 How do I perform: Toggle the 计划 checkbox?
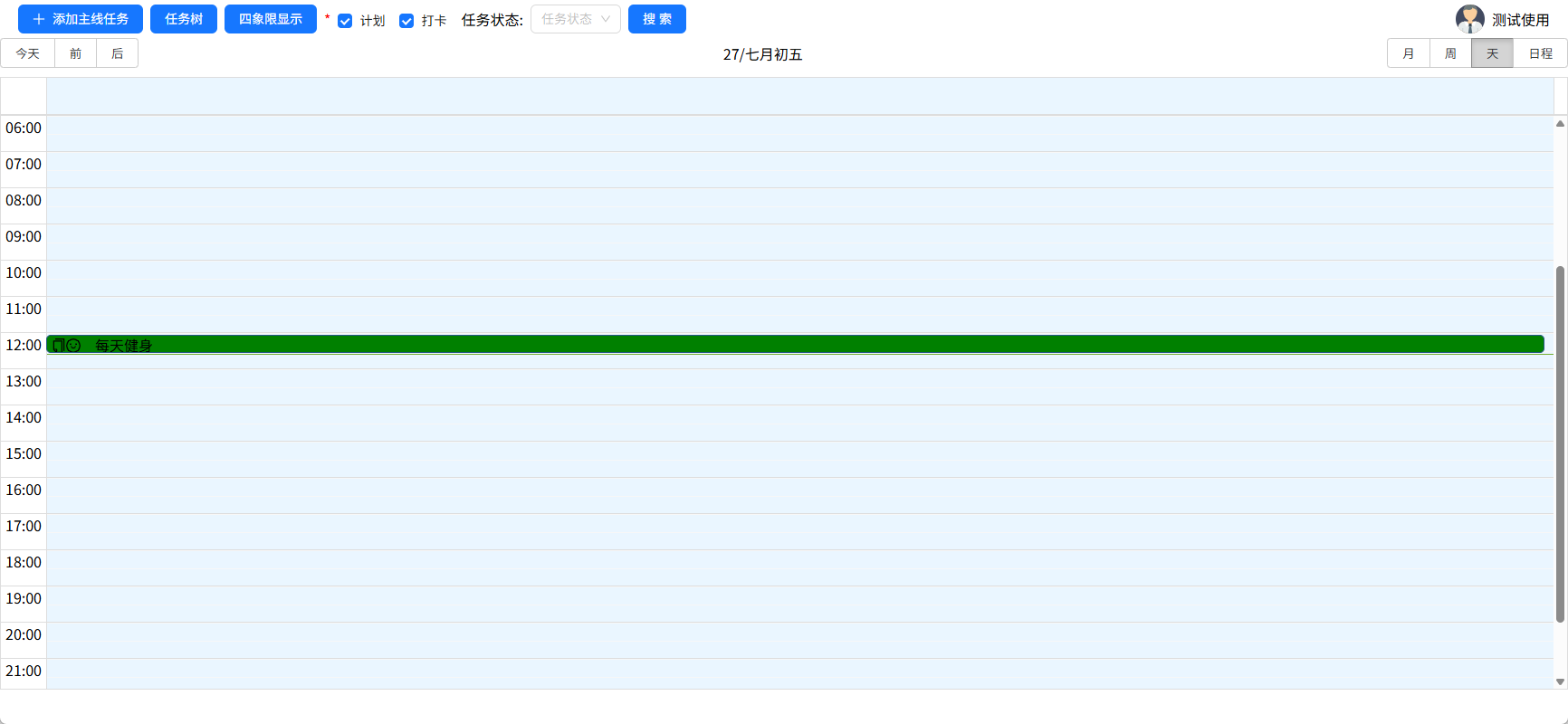[345, 21]
